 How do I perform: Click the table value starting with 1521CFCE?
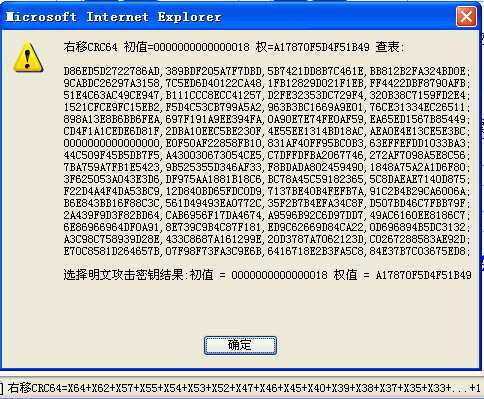tap(111, 107)
